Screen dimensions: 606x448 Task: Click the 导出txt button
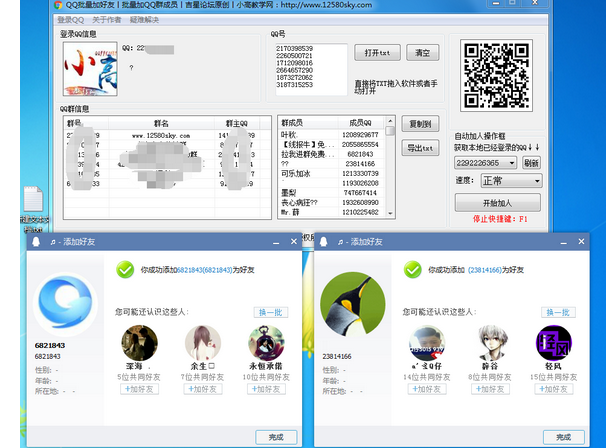420,148
